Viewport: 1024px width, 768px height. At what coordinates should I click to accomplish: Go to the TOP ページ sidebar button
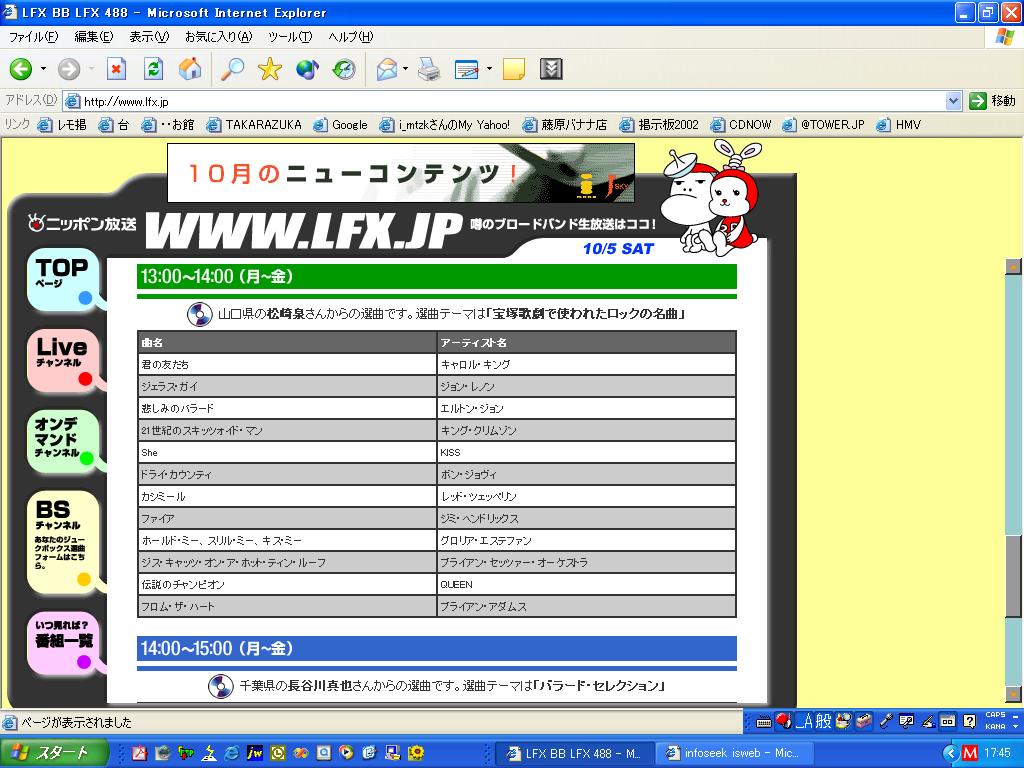click(63, 280)
